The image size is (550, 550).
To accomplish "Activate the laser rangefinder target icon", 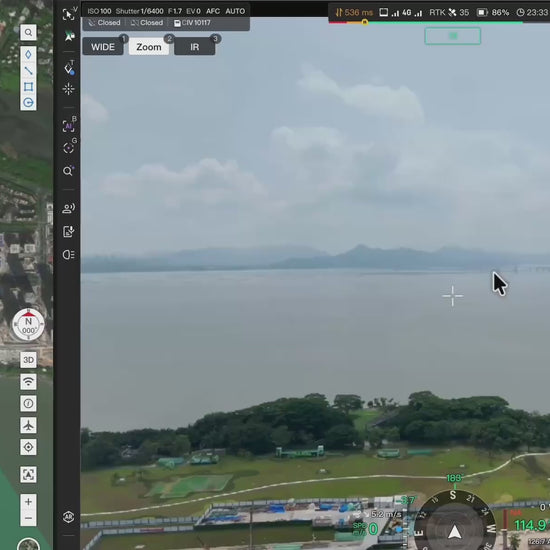I will [x=68, y=89].
